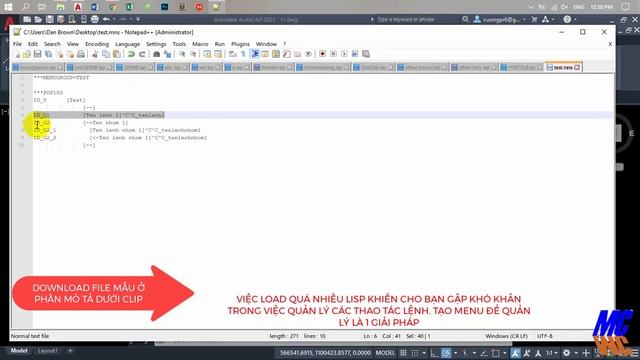Close the test.mns tab
The image size is (640, 360).
577,67
